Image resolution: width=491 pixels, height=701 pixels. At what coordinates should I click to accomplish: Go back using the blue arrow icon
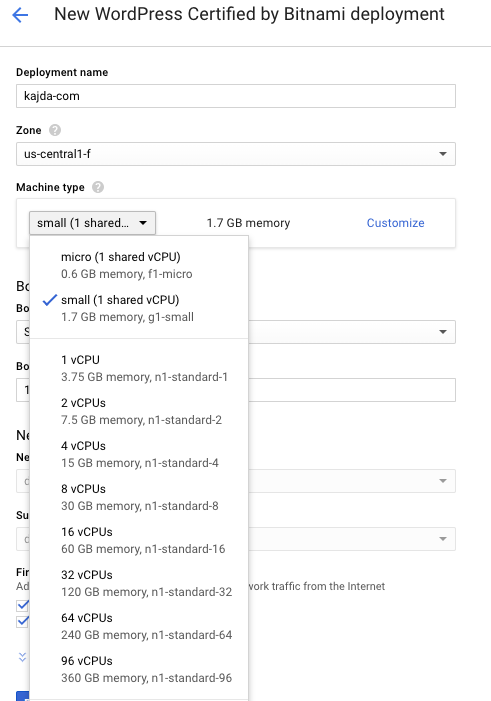[x=20, y=15]
